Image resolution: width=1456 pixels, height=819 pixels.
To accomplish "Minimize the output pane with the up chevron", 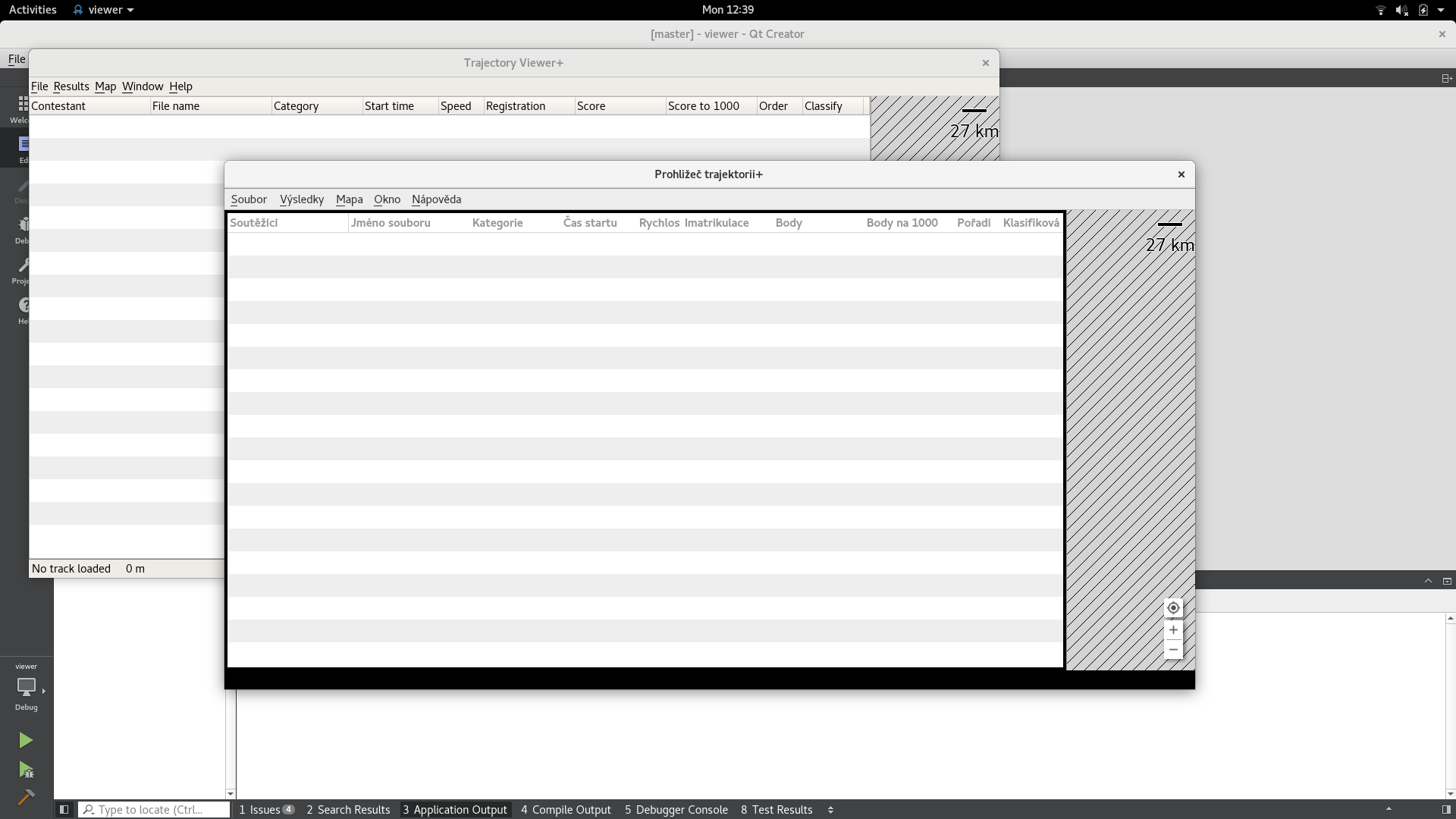I will 1428,581.
